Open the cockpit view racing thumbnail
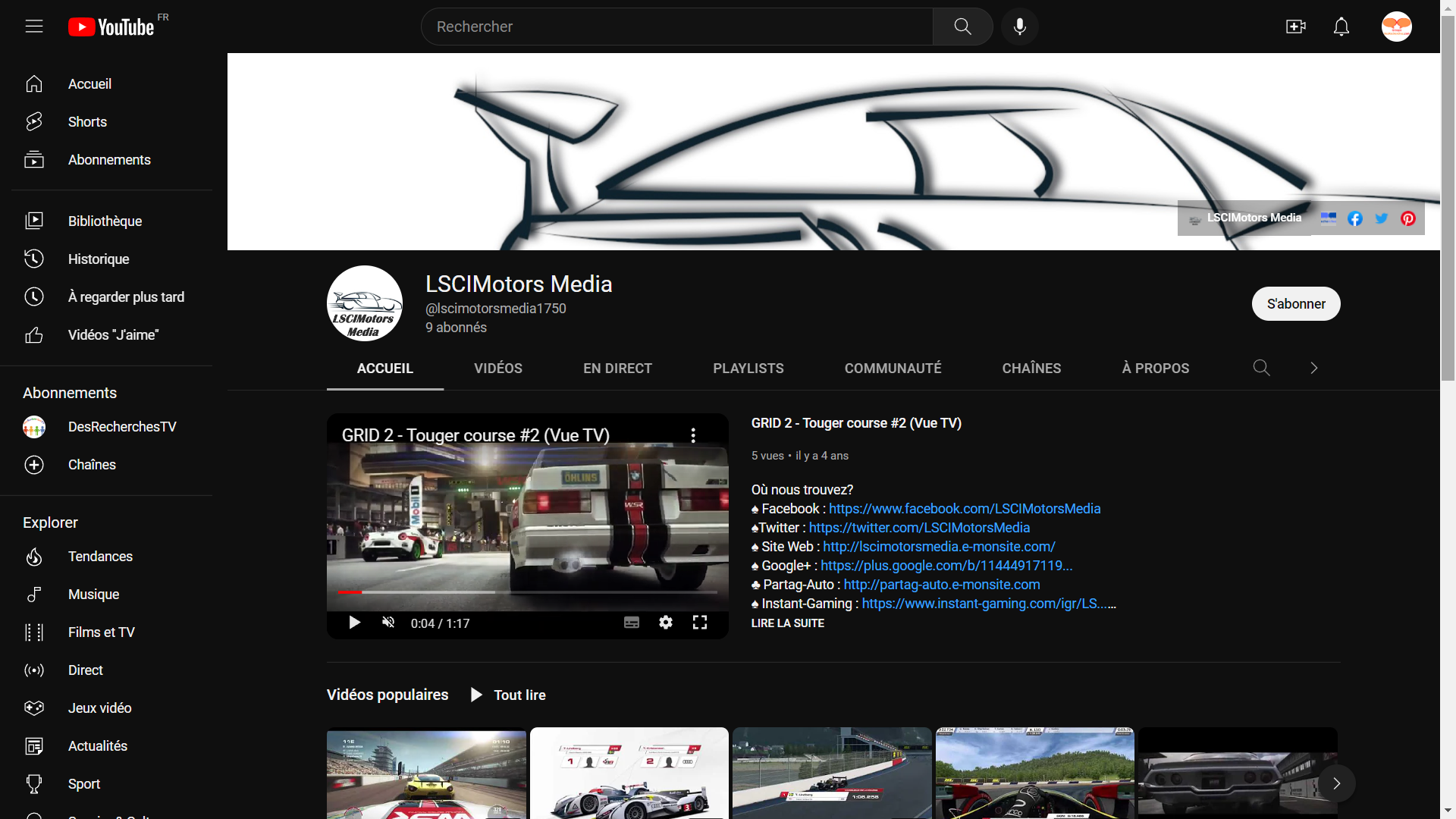The width and height of the screenshot is (1456, 819). pyautogui.click(x=1035, y=773)
